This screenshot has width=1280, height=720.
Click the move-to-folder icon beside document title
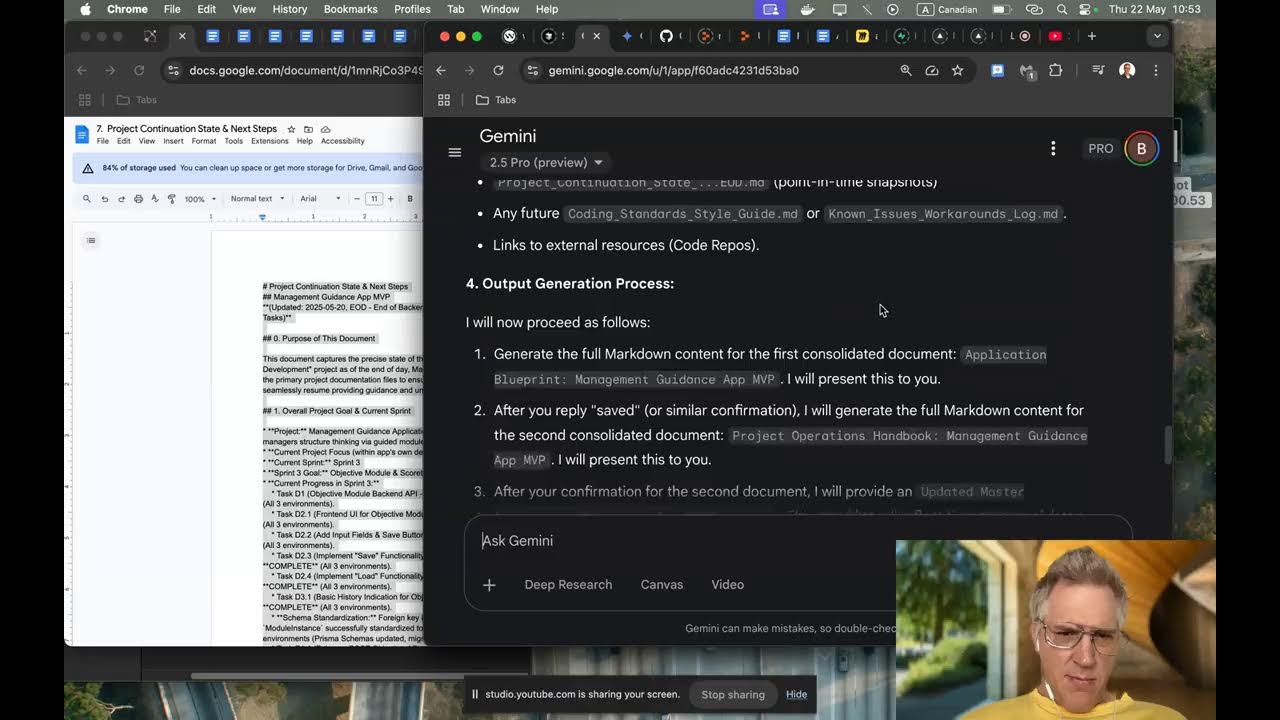tap(308, 129)
